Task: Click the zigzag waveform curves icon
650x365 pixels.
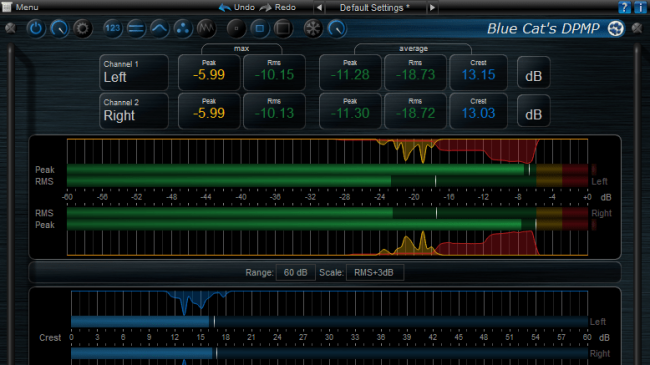Action: tap(206, 29)
